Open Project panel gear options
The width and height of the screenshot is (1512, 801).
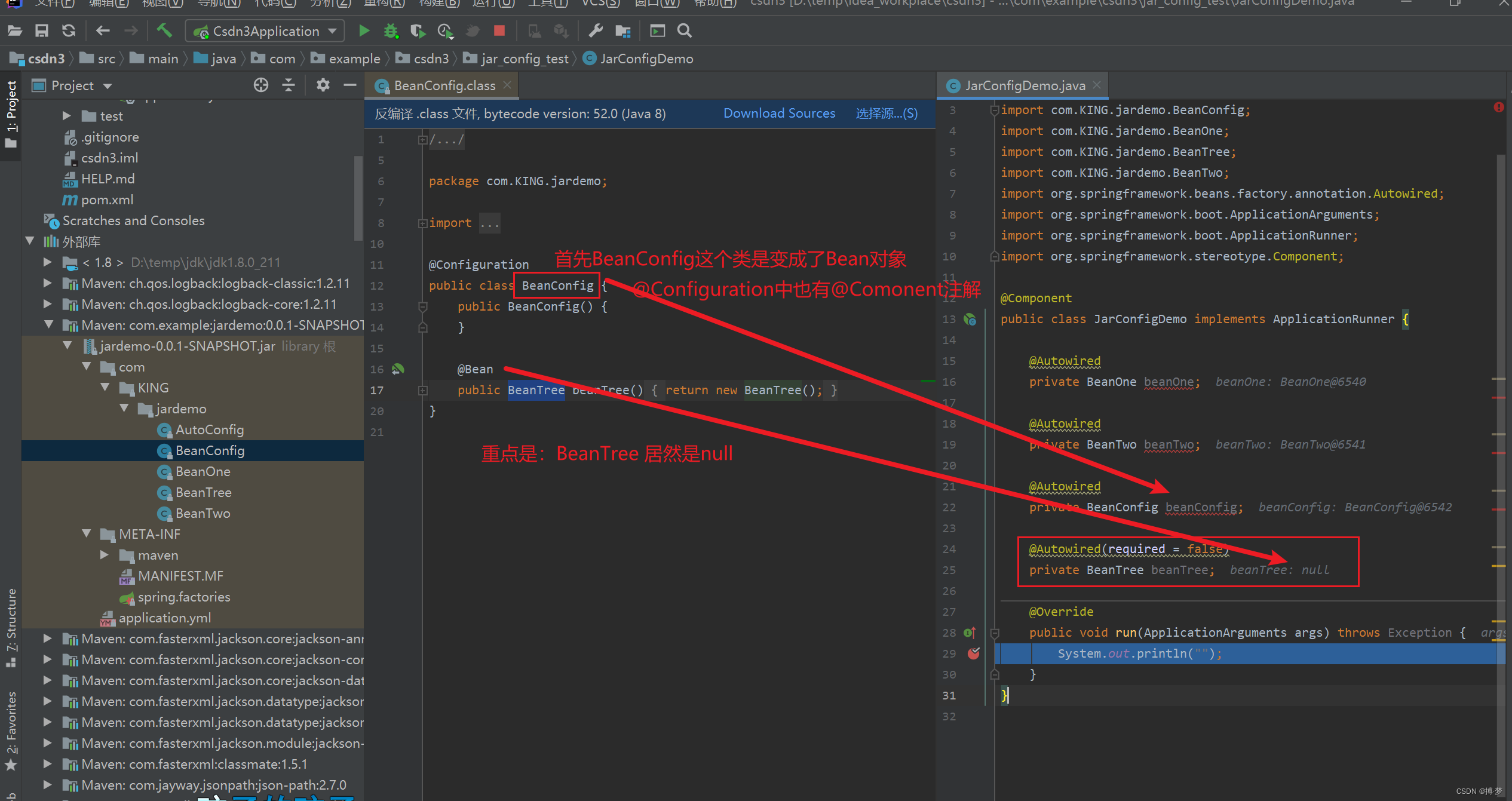[323, 85]
